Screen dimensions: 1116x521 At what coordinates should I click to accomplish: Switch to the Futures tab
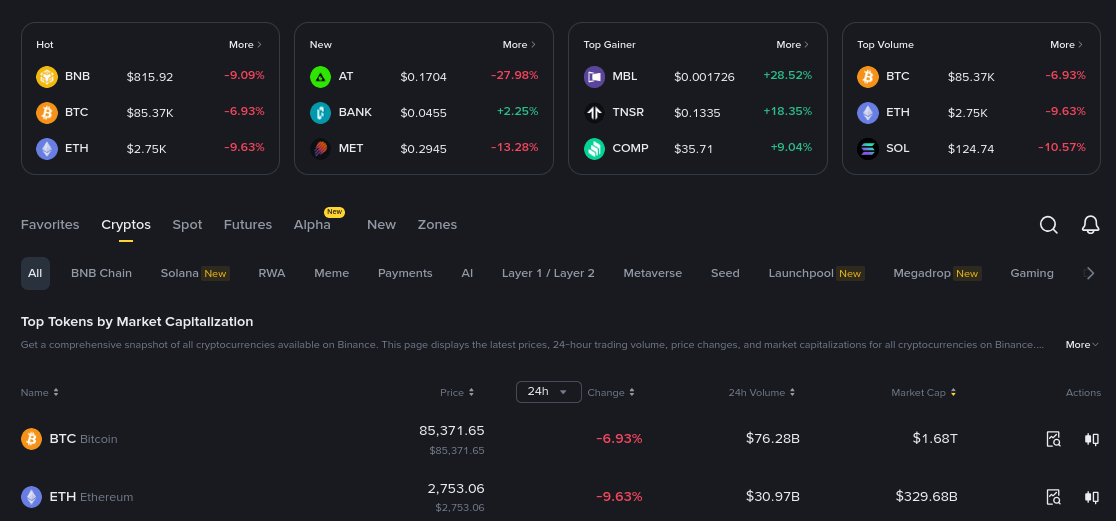coord(248,225)
